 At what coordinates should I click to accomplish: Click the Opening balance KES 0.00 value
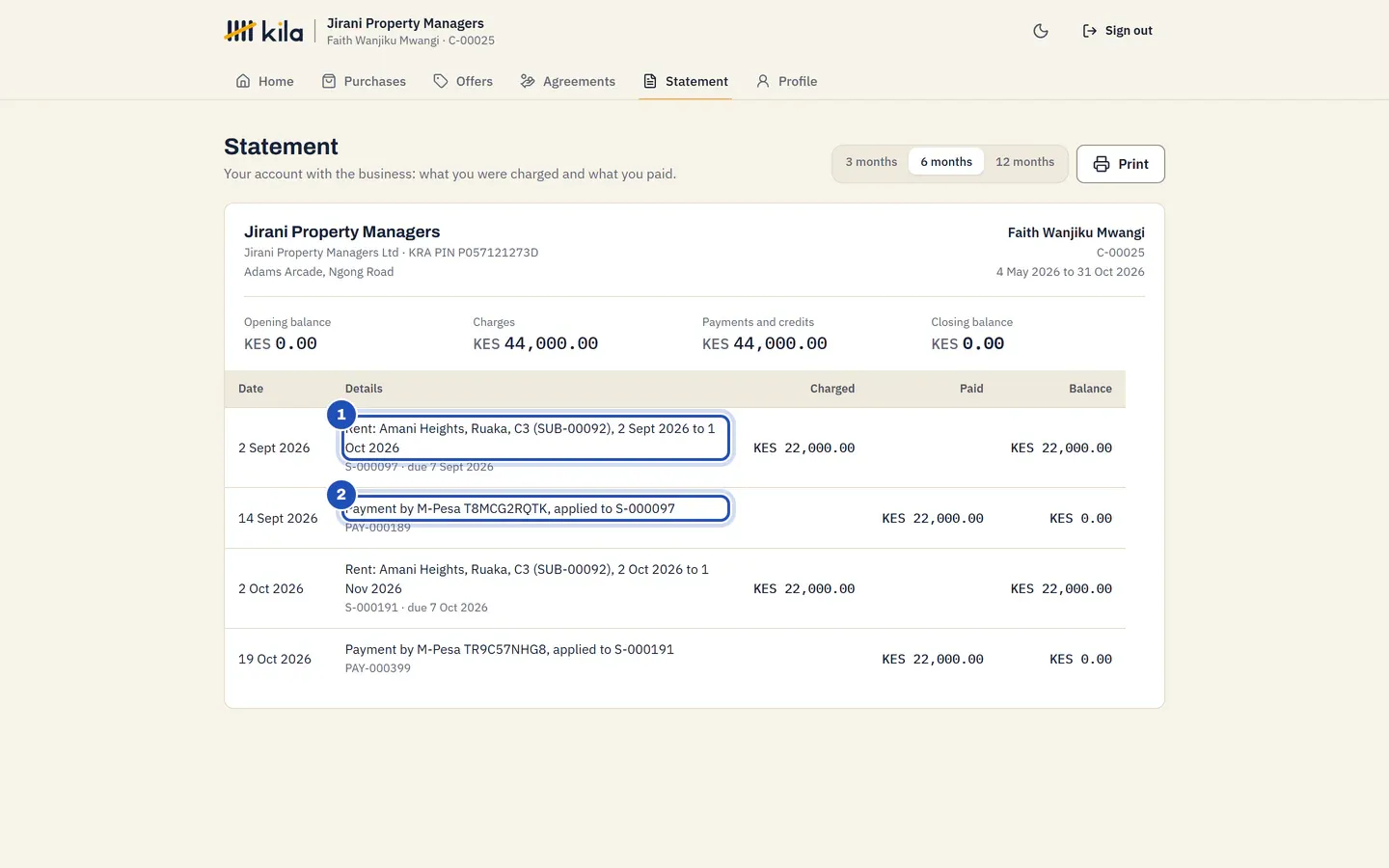pyautogui.click(x=281, y=343)
